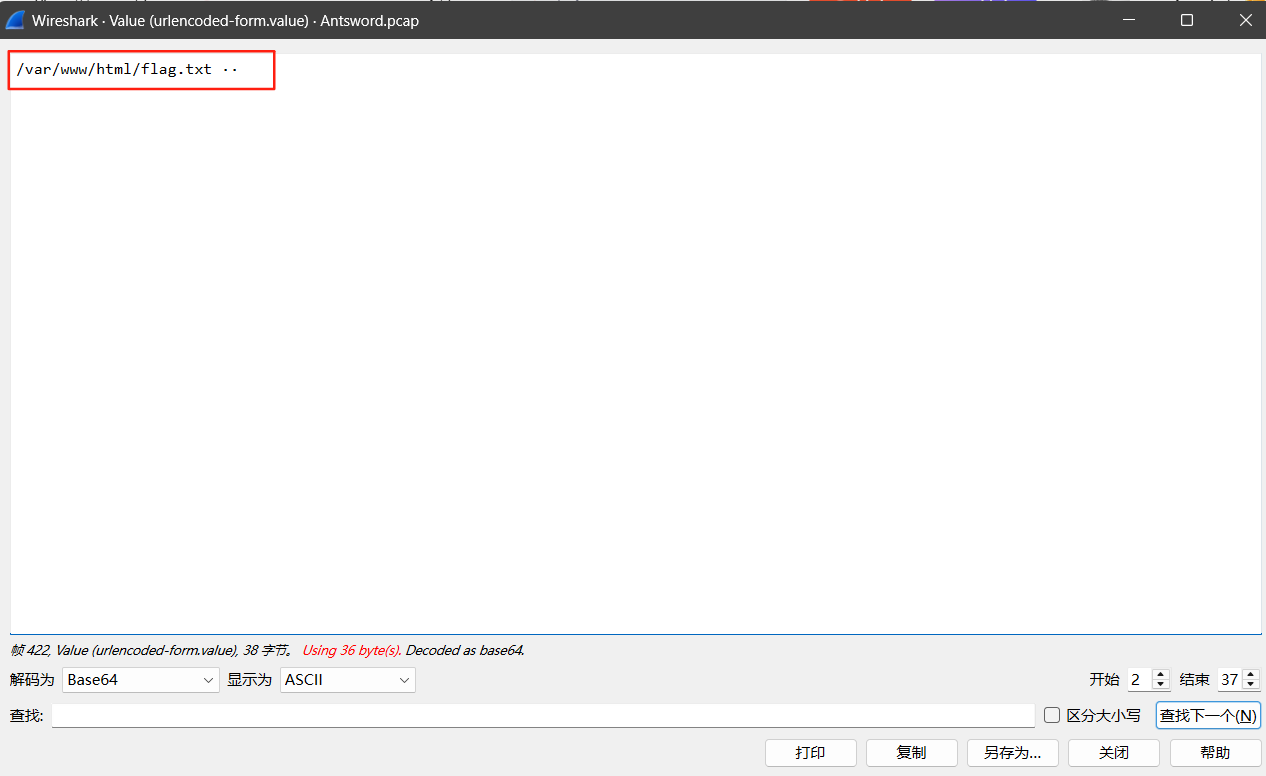Click the 帮助 help button
This screenshot has height=776, width=1266.
[x=1216, y=753]
